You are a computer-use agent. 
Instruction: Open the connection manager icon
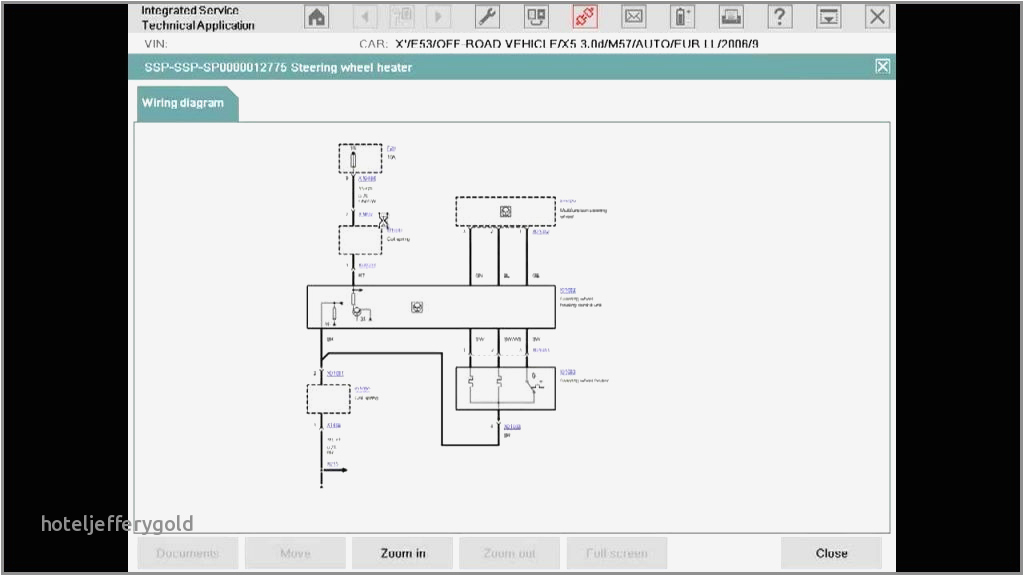tap(536, 16)
